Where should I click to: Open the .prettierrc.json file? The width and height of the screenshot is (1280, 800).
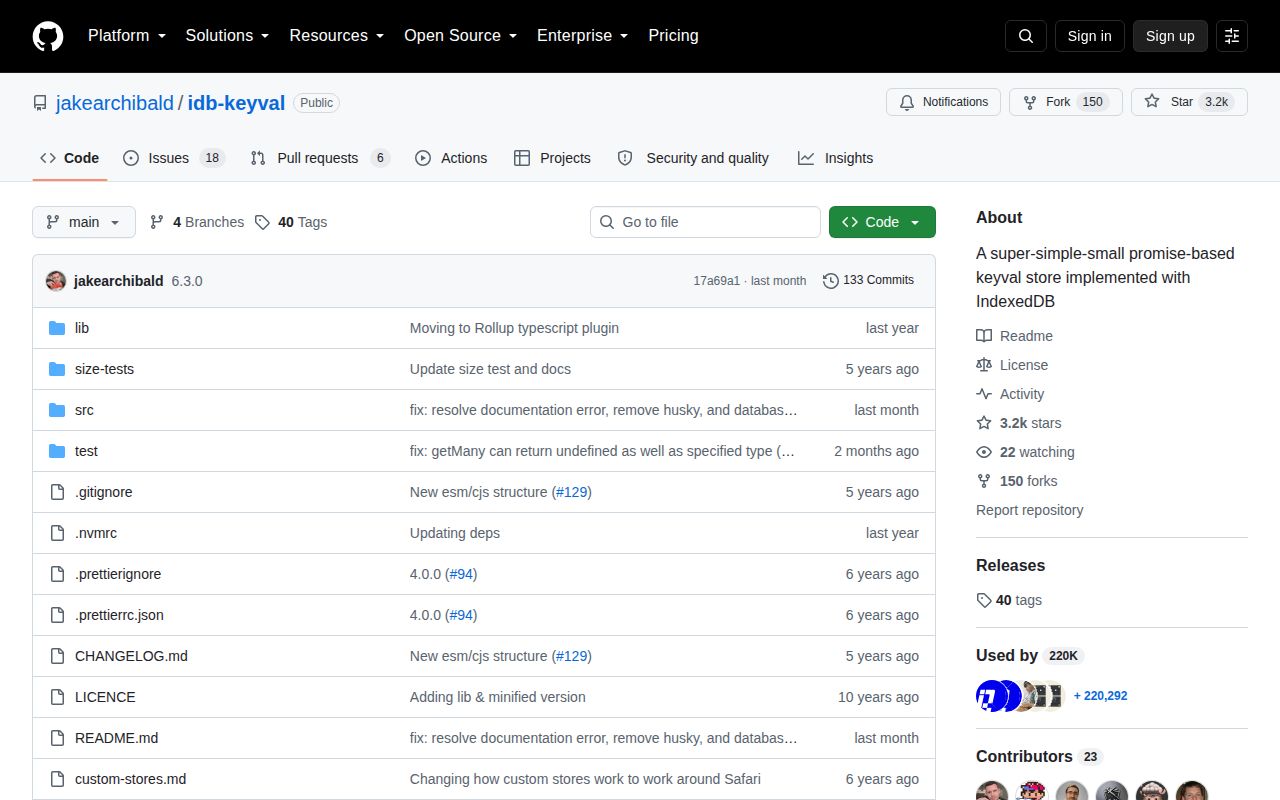click(119, 615)
